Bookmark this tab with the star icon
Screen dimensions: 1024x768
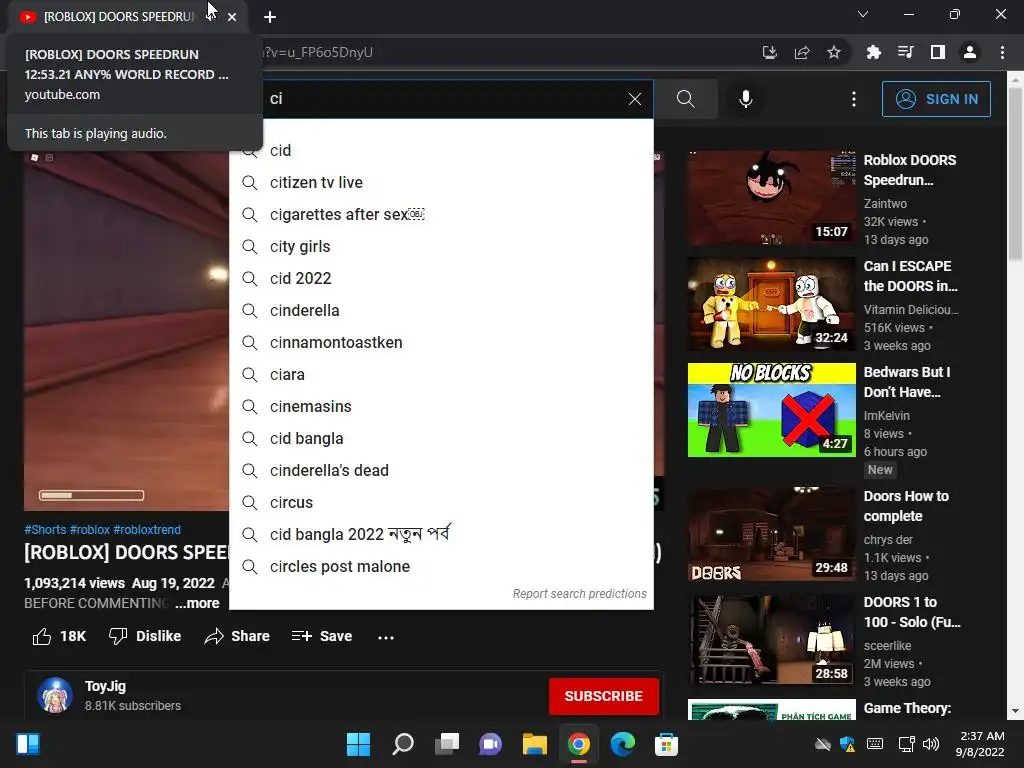[834, 52]
